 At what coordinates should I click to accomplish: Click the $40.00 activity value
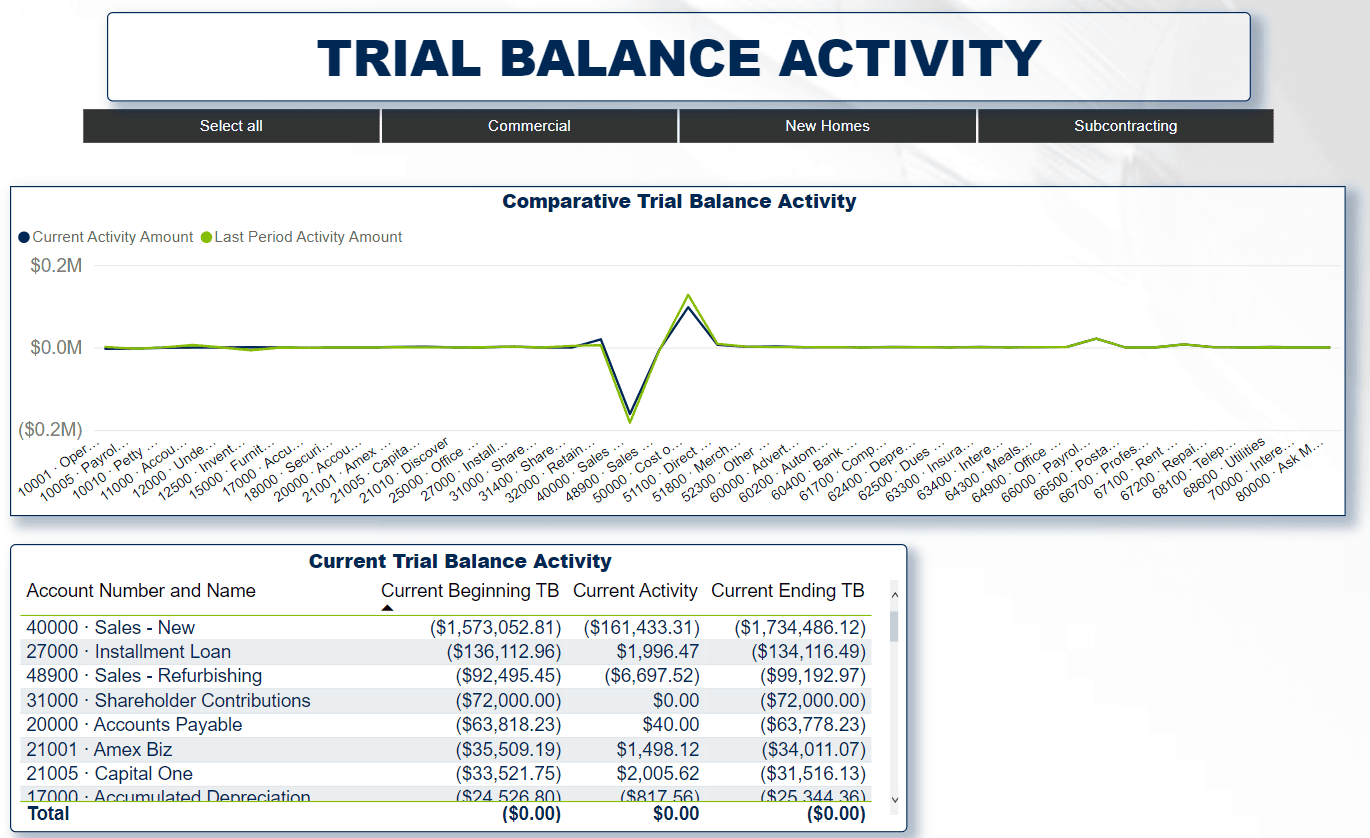[x=671, y=725]
